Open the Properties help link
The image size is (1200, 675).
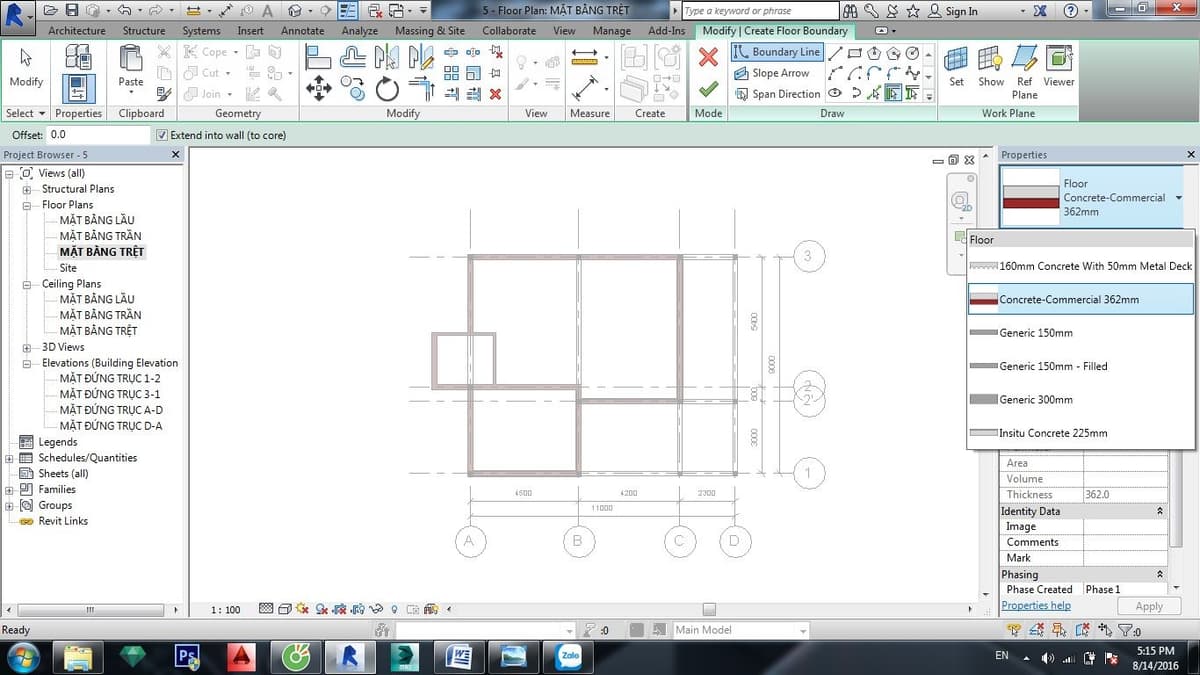tap(1036, 606)
